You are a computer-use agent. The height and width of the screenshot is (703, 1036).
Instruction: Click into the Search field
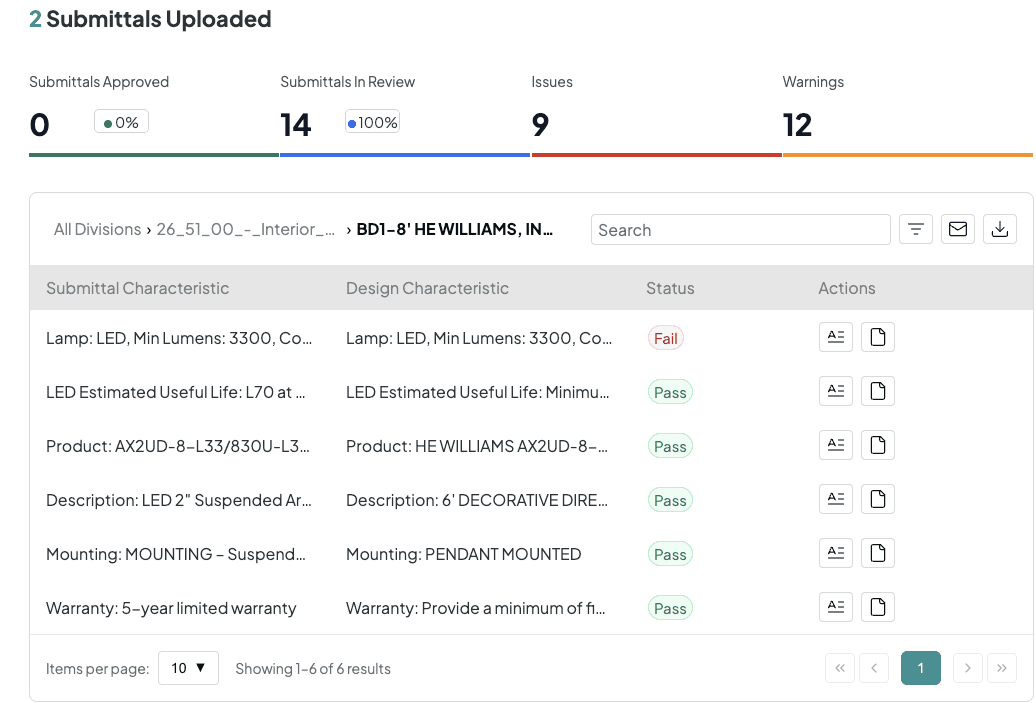741,230
